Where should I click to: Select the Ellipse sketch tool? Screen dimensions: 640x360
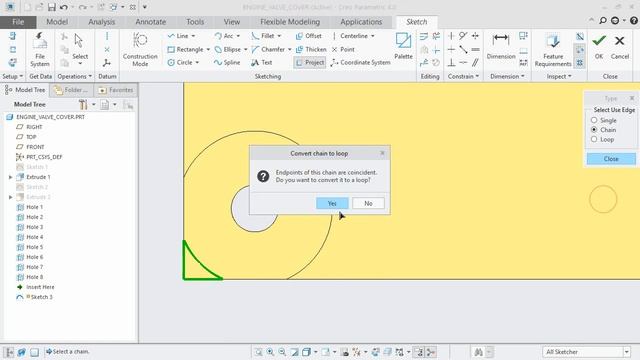(227, 49)
